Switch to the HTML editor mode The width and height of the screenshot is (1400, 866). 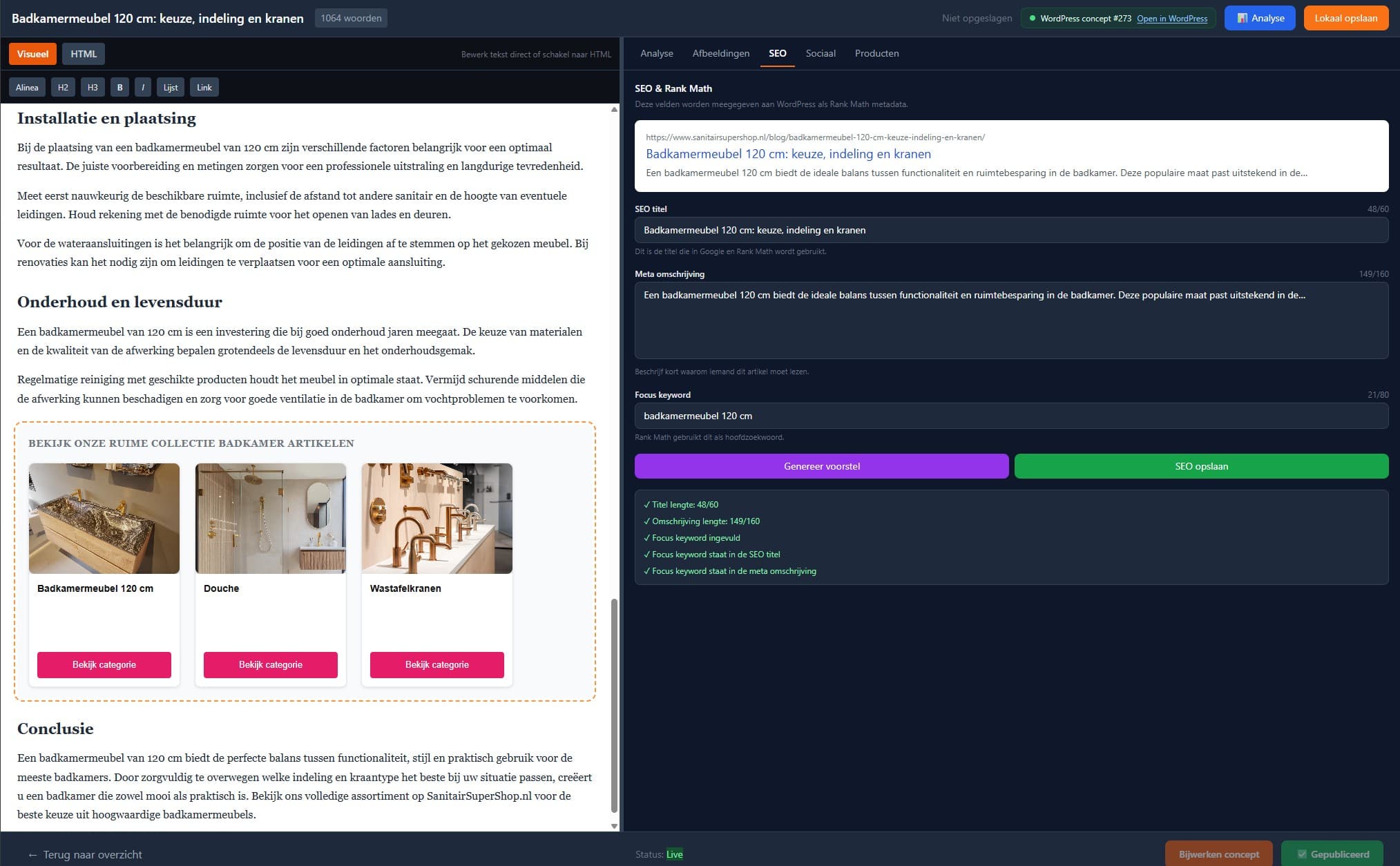coord(84,54)
